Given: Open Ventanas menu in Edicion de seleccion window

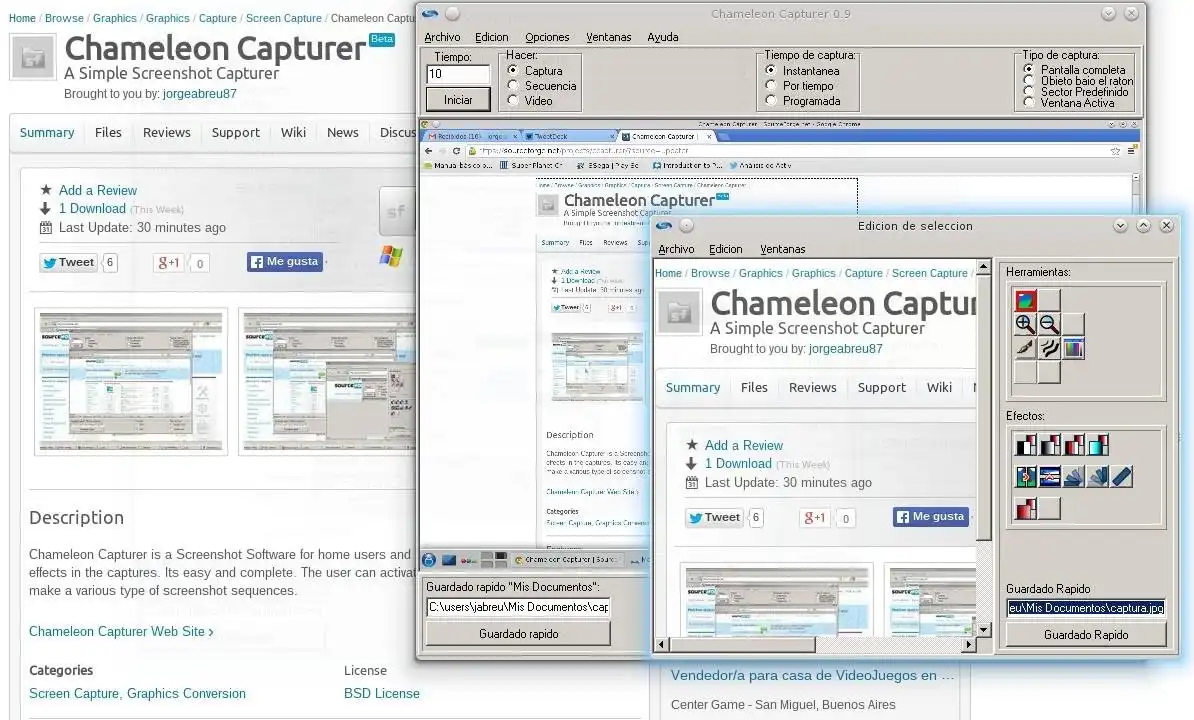Looking at the screenshot, I should (x=782, y=249).
